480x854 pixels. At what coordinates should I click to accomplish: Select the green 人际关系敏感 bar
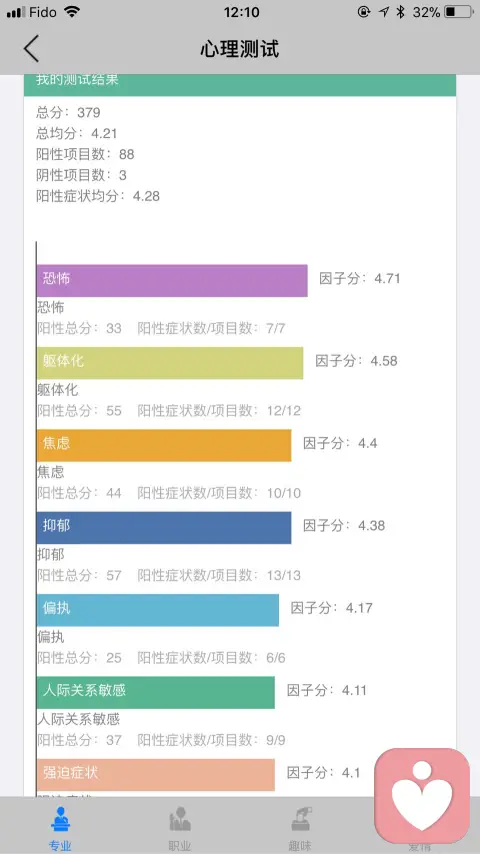[156, 692]
